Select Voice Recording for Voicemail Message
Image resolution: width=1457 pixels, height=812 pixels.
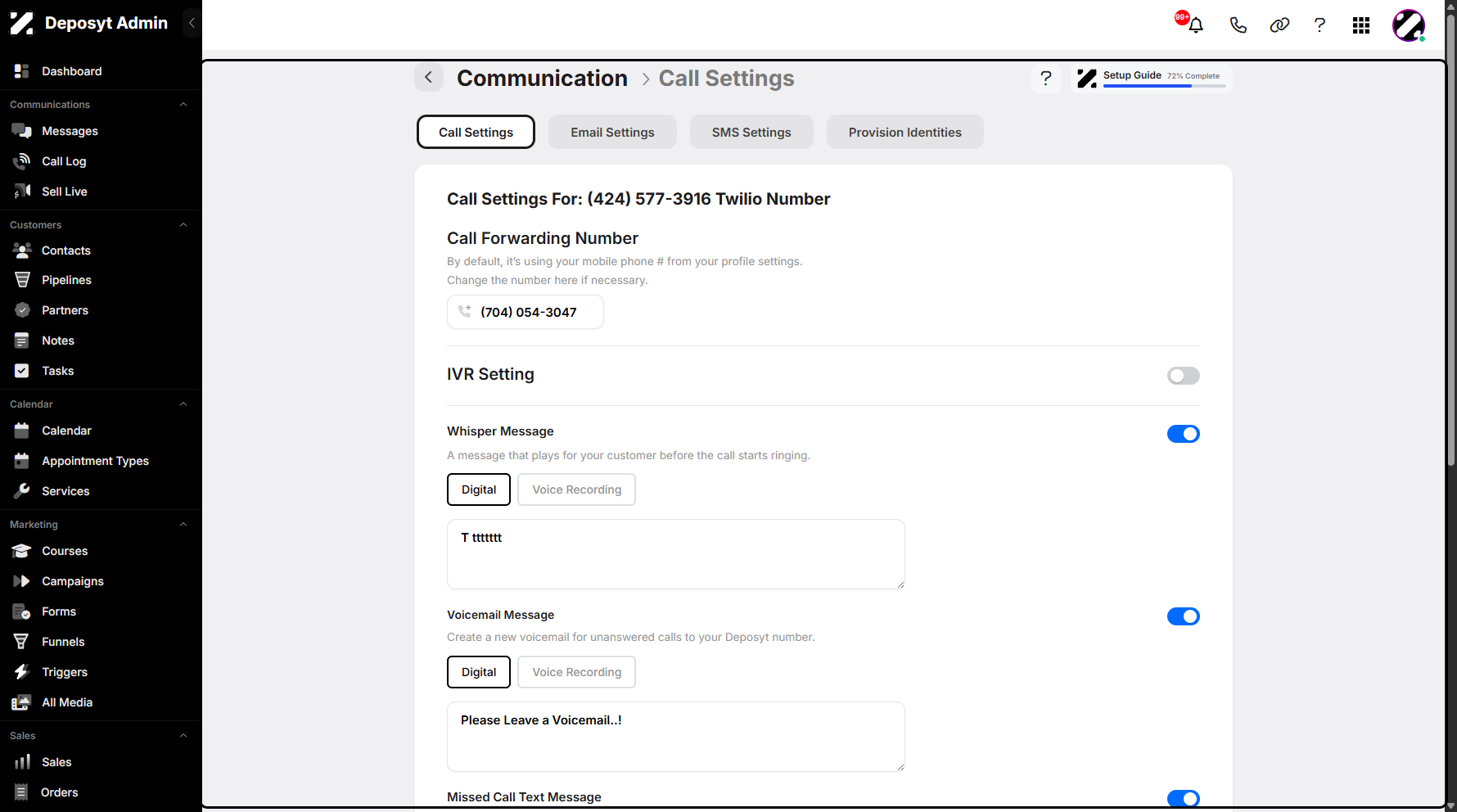click(x=577, y=672)
